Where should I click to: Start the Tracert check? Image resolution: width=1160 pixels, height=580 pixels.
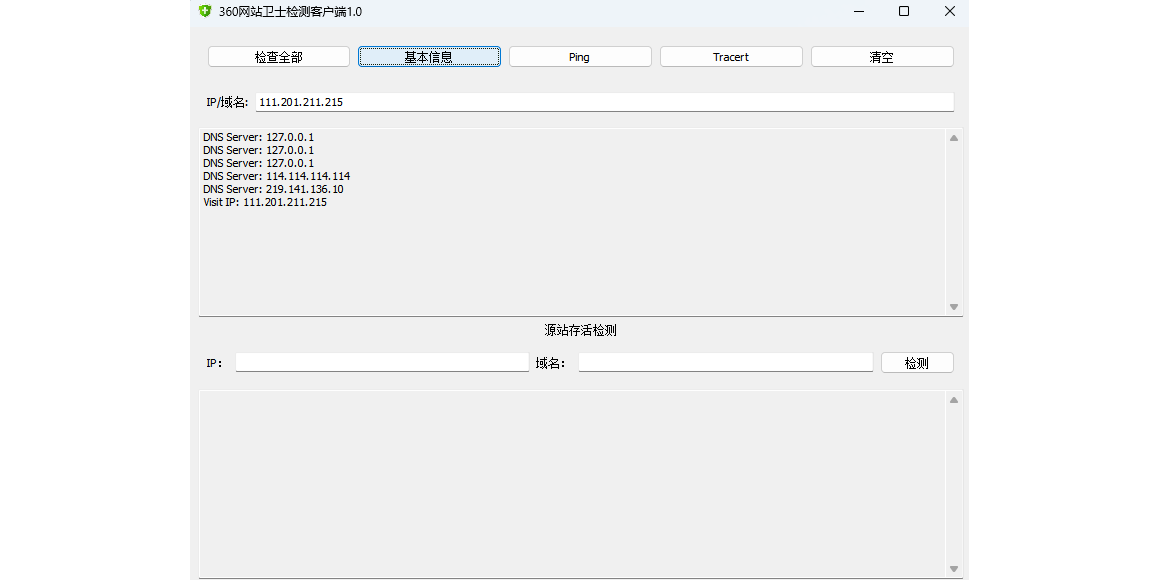pyautogui.click(x=731, y=57)
